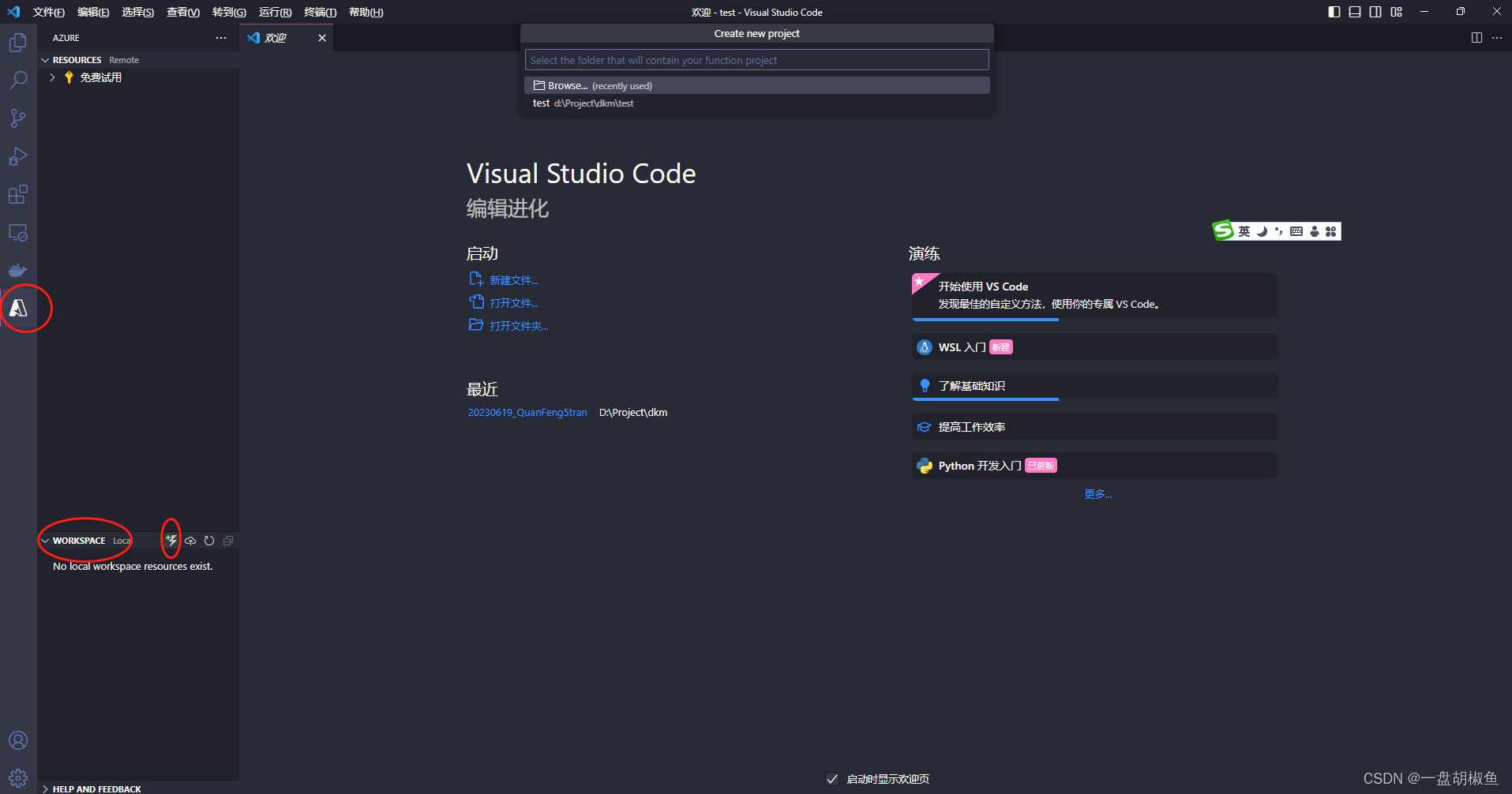Open recent 20230619_QuanFeng5tran project
This screenshot has height=794, width=1512.
point(527,412)
